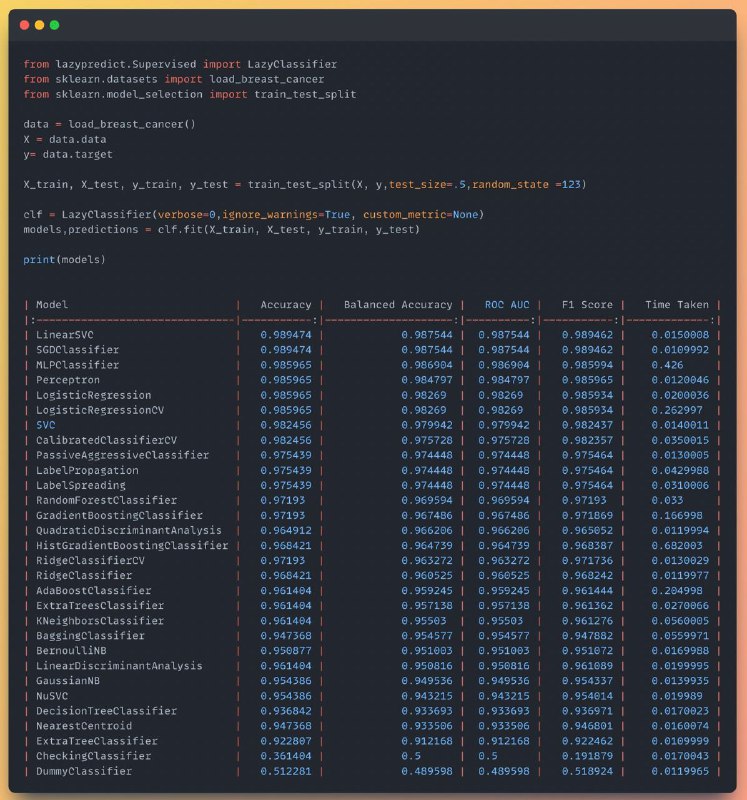The width and height of the screenshot is (747, 800).
Task: Click the Balanced Accuracy column header
Action: [x=398, y=305]
